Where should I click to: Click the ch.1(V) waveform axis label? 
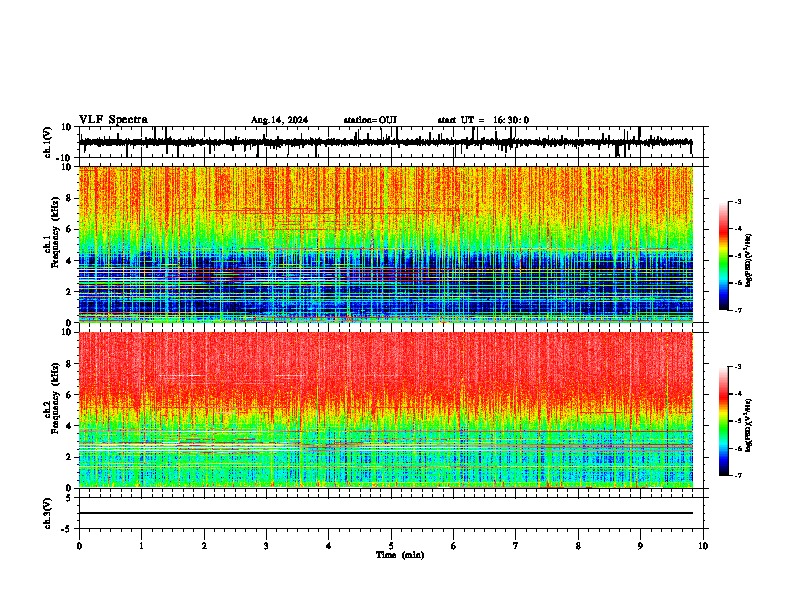48,142
